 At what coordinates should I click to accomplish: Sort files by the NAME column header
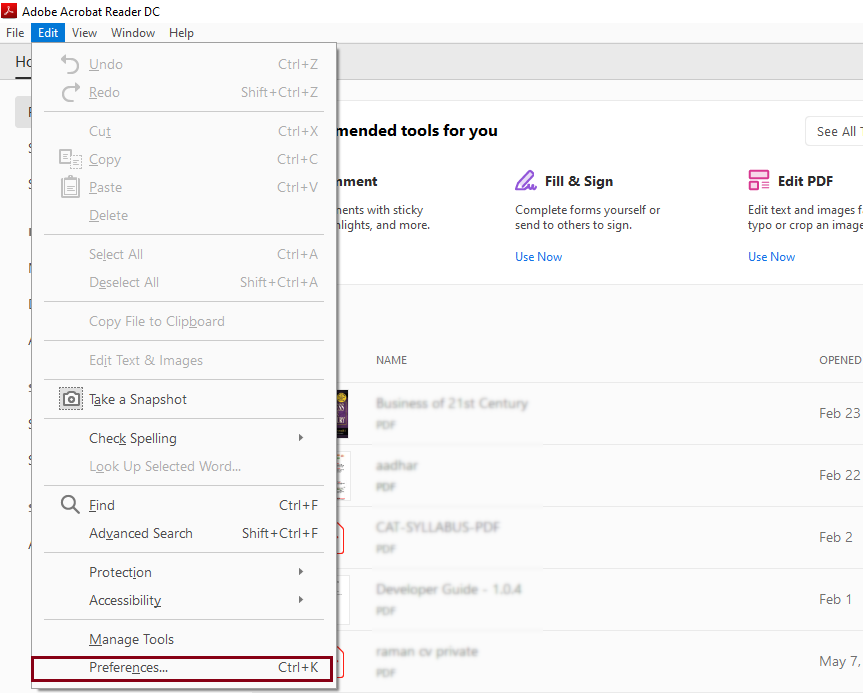pyautogui.click(x=391, y=360)
